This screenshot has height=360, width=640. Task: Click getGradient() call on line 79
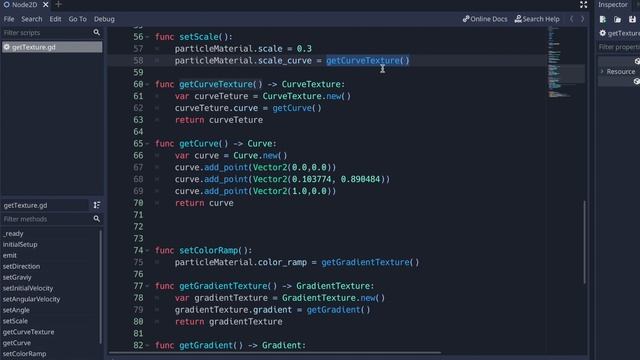coord(338,310)
